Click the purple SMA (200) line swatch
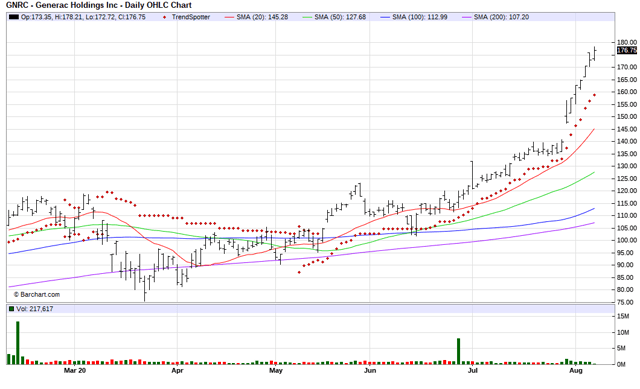Screen dimensions: 640x389 467,17
